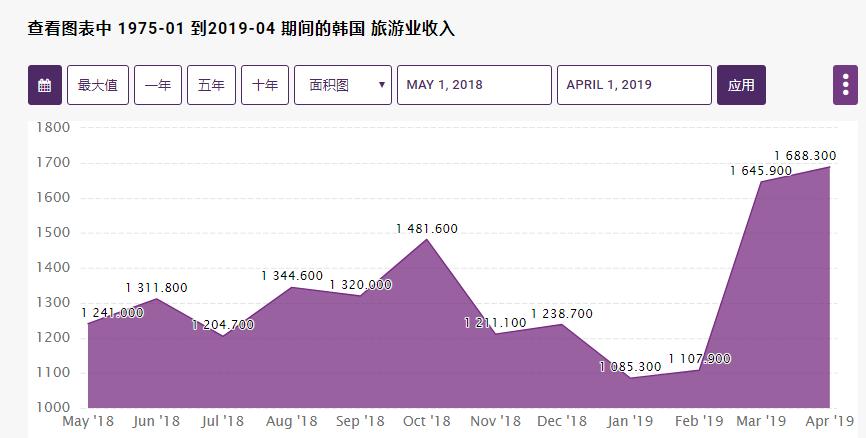The height and width of the screenshot is (438, 866).
Task: Click the Apr '19 axis label
Action: (830, 421)
